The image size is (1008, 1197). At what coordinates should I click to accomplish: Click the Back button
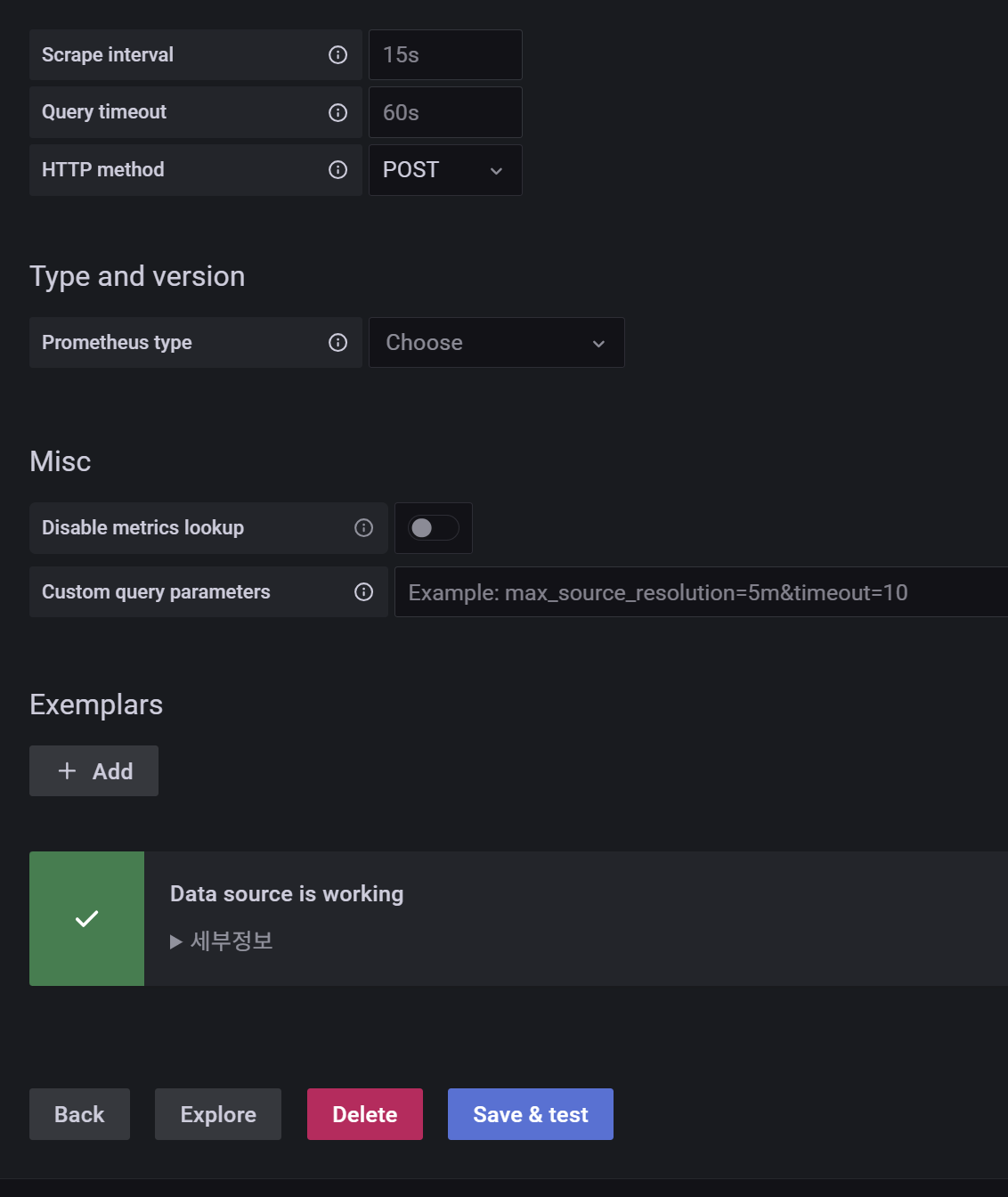tap(79, 1114)
